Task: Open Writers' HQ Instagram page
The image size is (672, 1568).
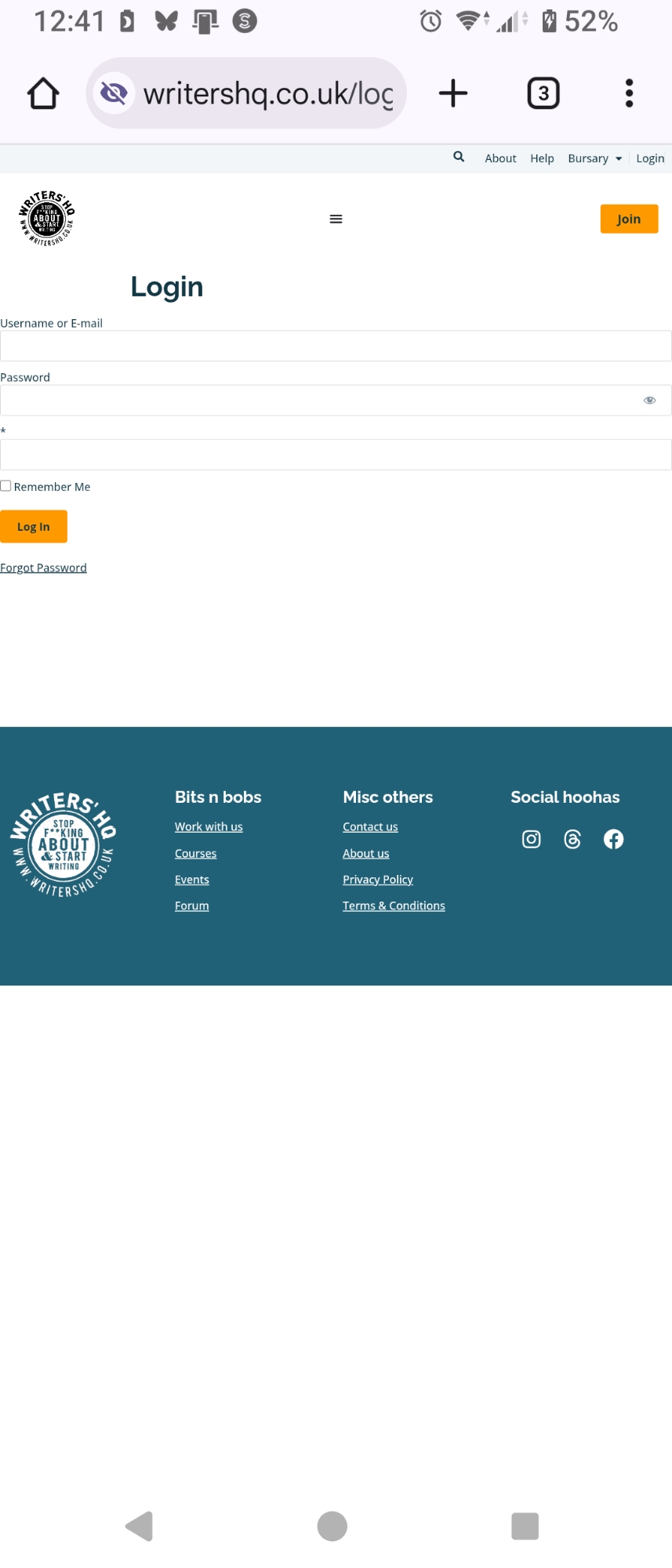Action: tap(531, 840)
